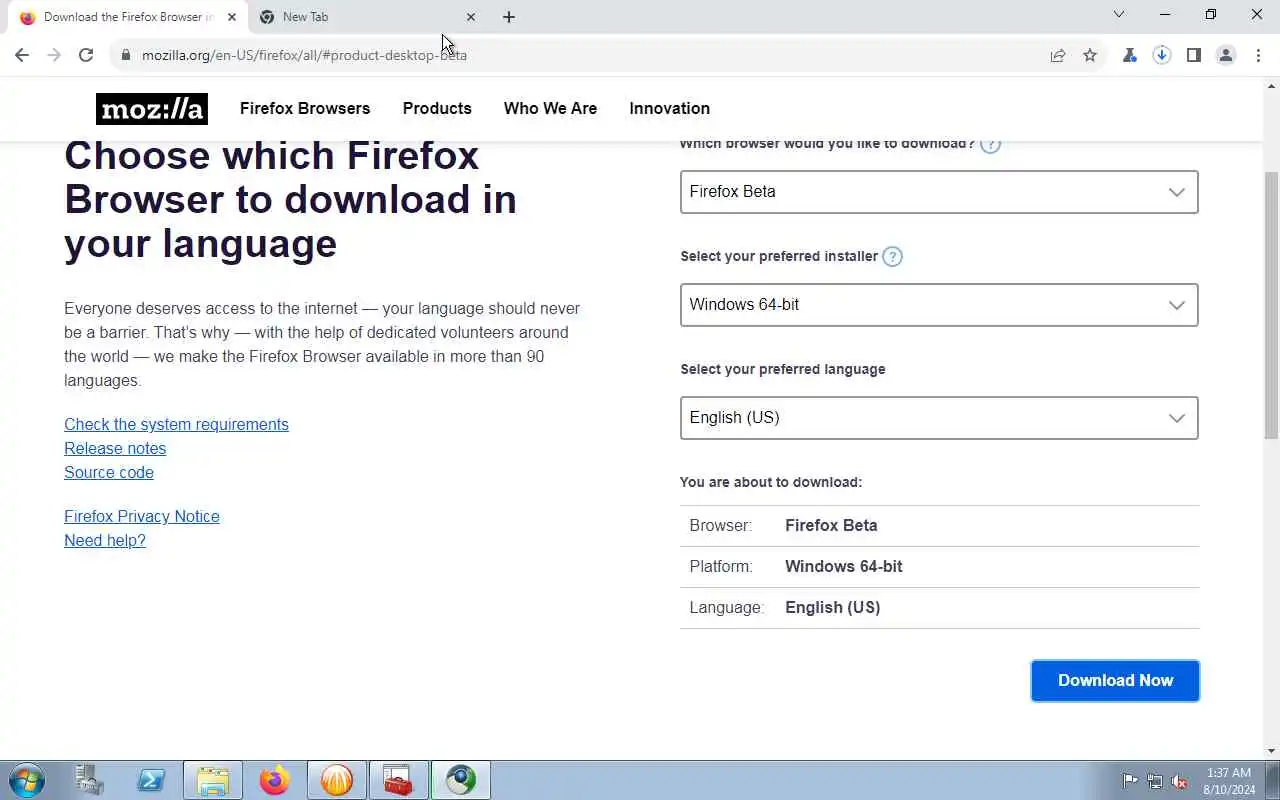Open the Firefox Browsers menu
This screenshot has width=1280, height=800.
click(305, 108)
